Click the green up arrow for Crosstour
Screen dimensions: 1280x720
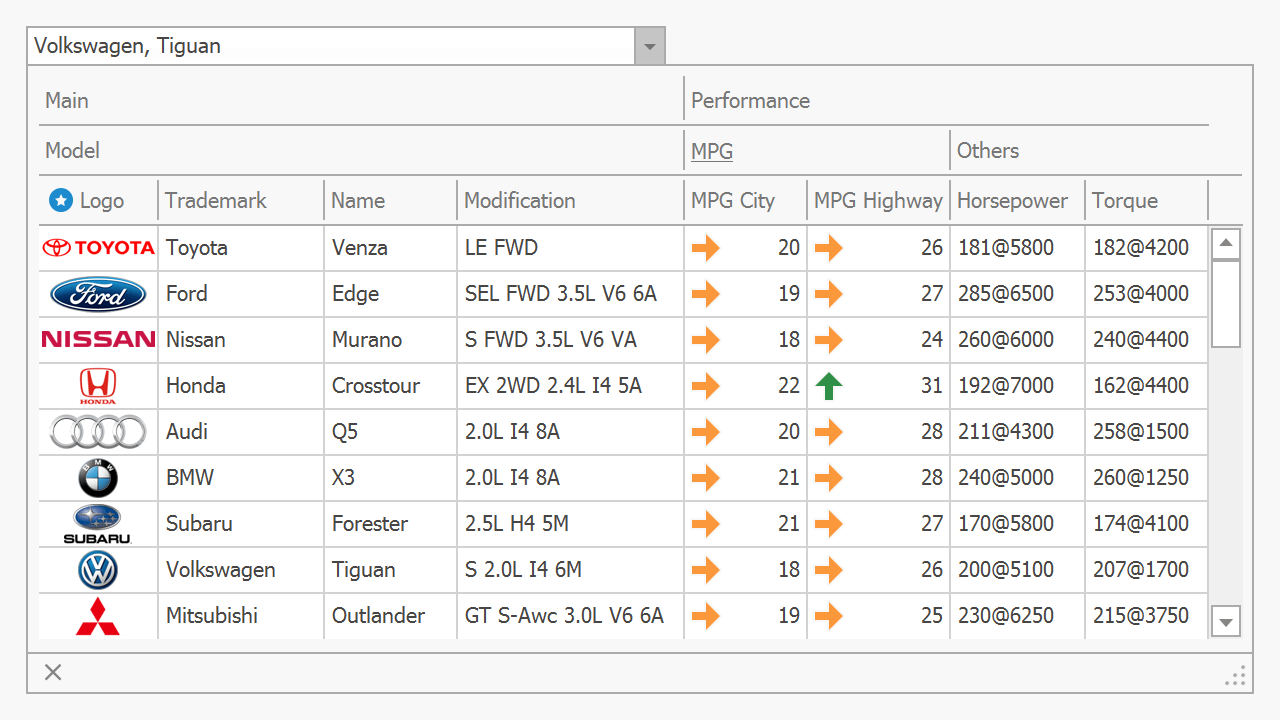click(x=829, y=386)
